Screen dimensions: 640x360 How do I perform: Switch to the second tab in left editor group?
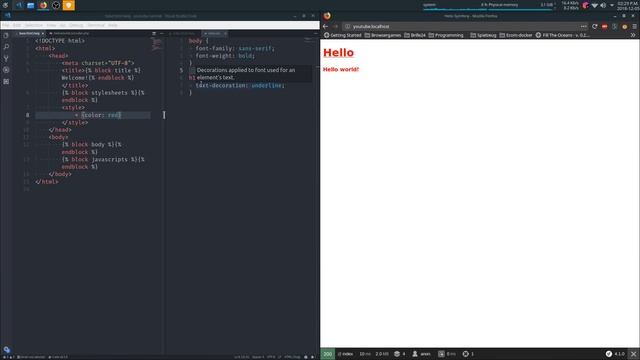pos(69,33)
